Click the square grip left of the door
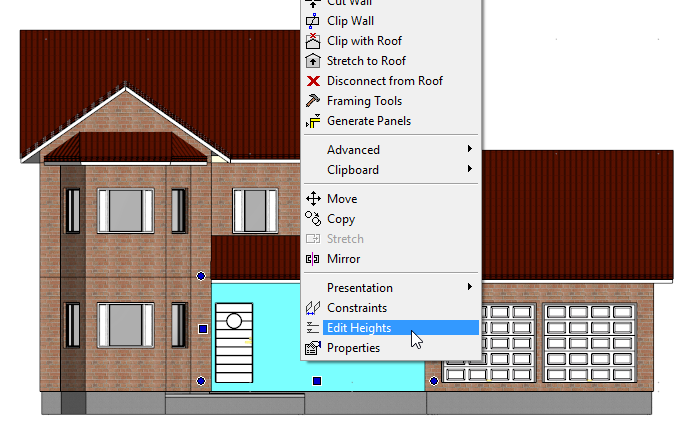Screen dimensions: 699x440 tap(203, 329)
